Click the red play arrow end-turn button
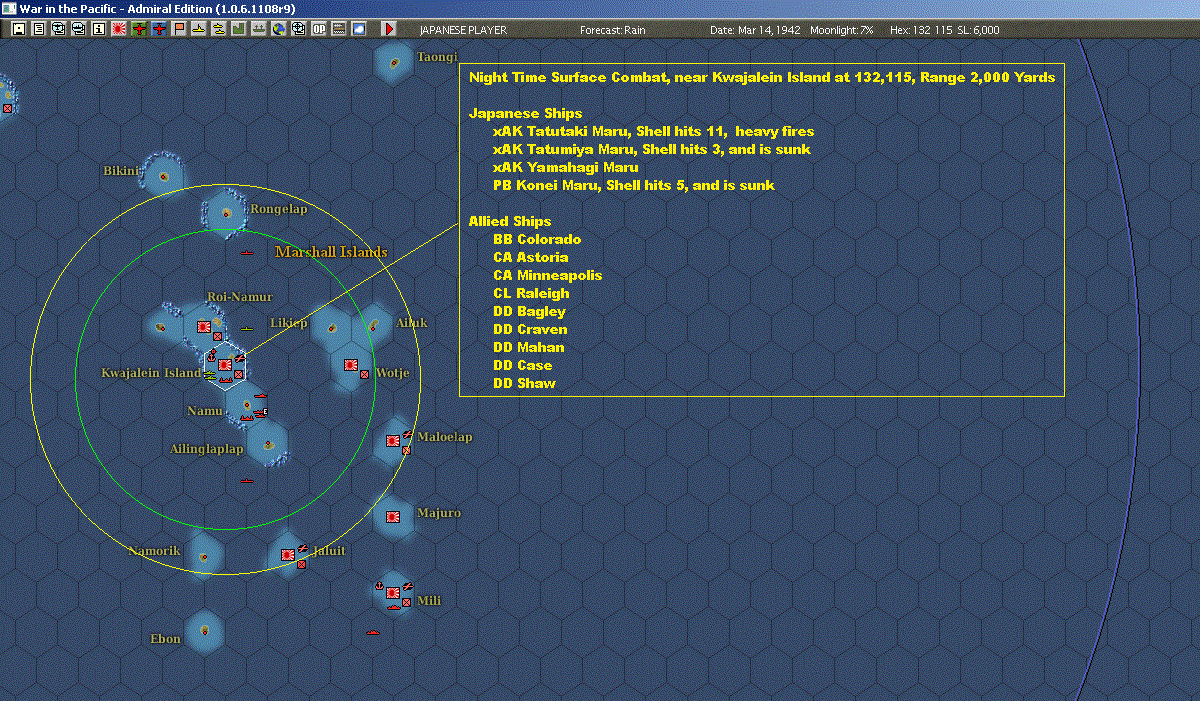 pos(389,29)
